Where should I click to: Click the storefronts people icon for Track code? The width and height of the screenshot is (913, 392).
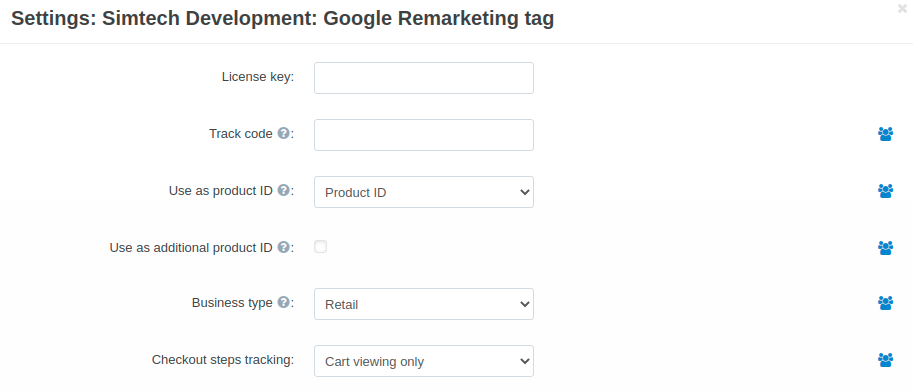(885, 134)
